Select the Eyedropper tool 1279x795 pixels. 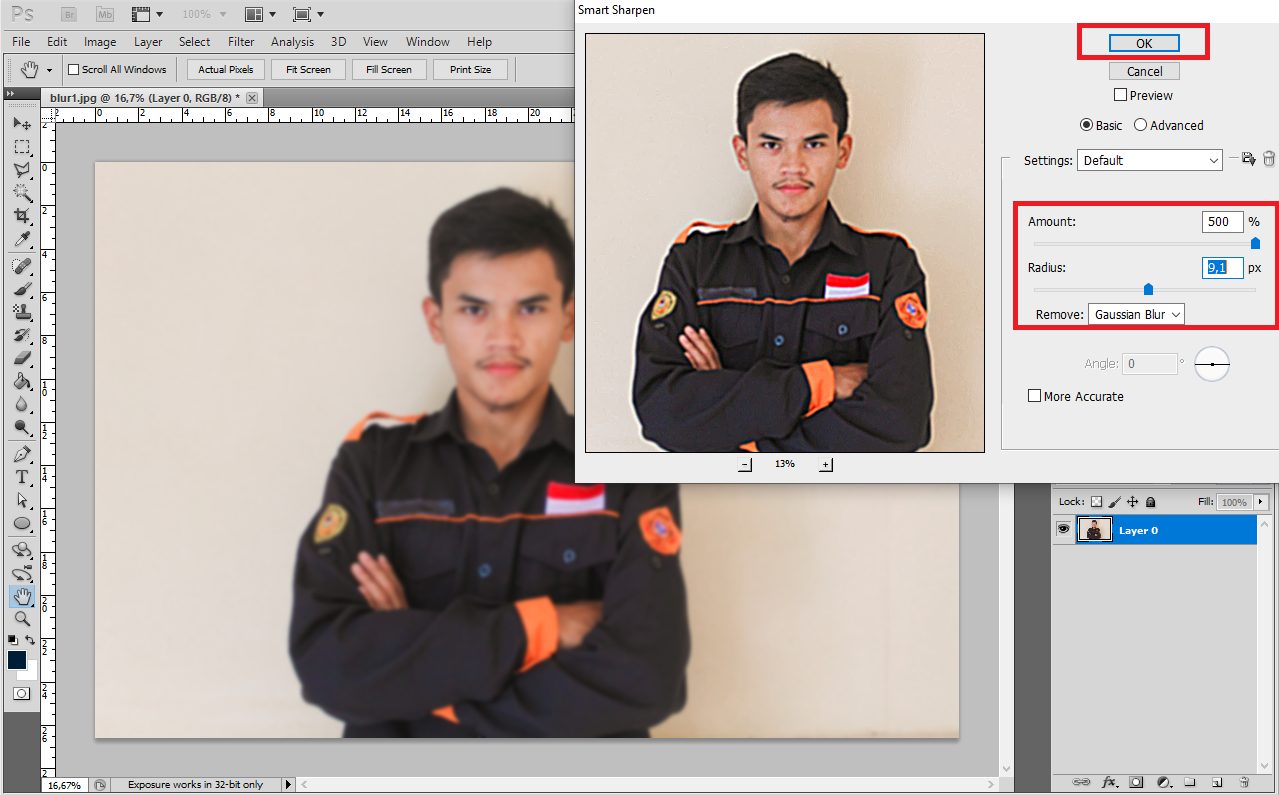click(21, 238)
